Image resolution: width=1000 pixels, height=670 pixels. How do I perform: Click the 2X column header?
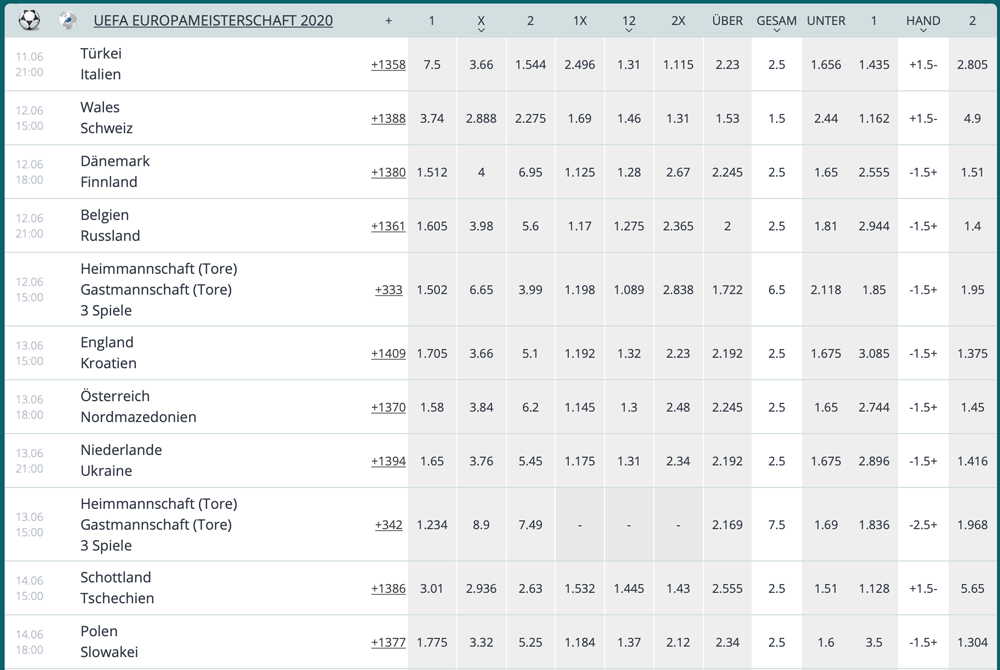678,20
